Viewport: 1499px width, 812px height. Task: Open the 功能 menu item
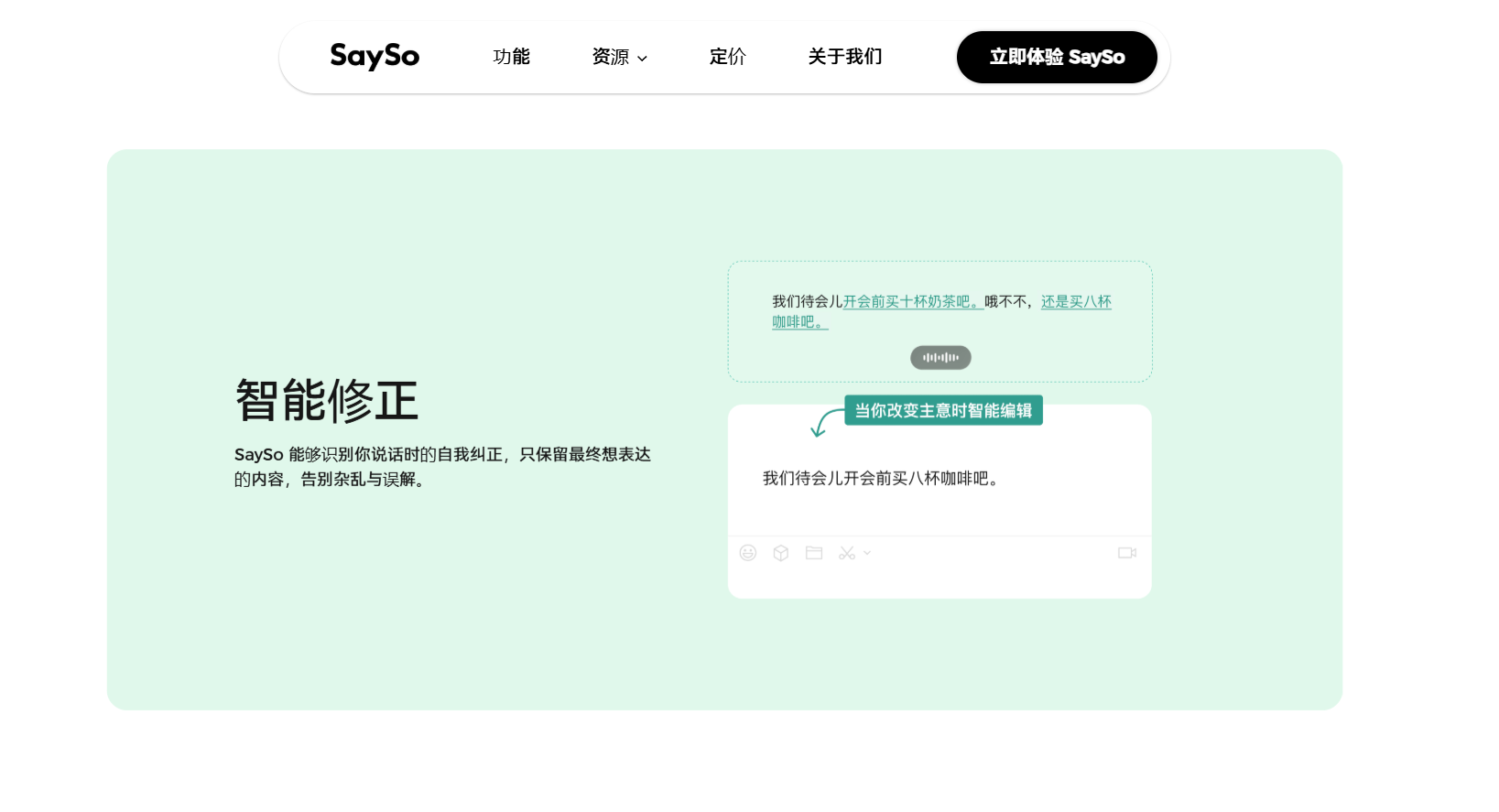(511, 57)
